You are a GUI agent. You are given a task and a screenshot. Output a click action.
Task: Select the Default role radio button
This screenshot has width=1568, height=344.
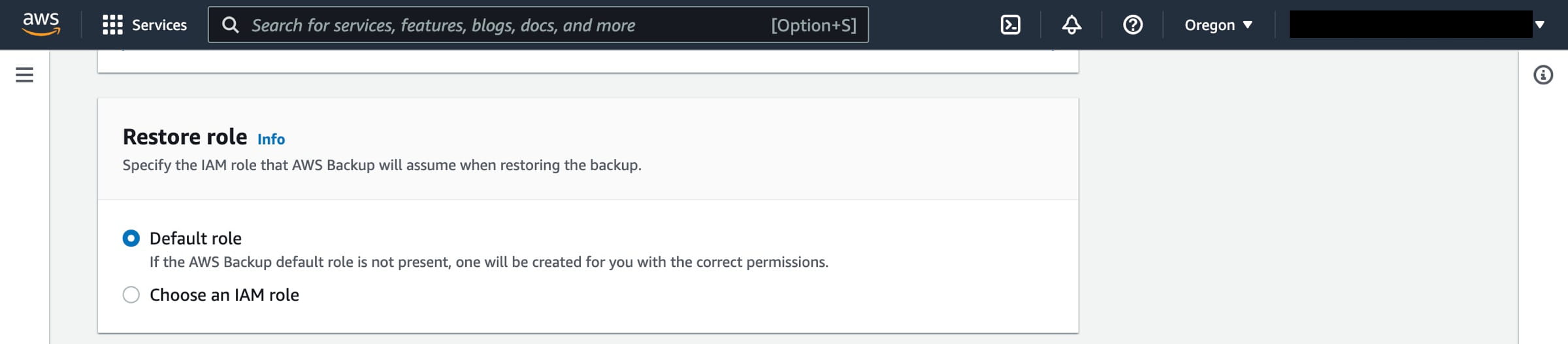pos(131,238)
